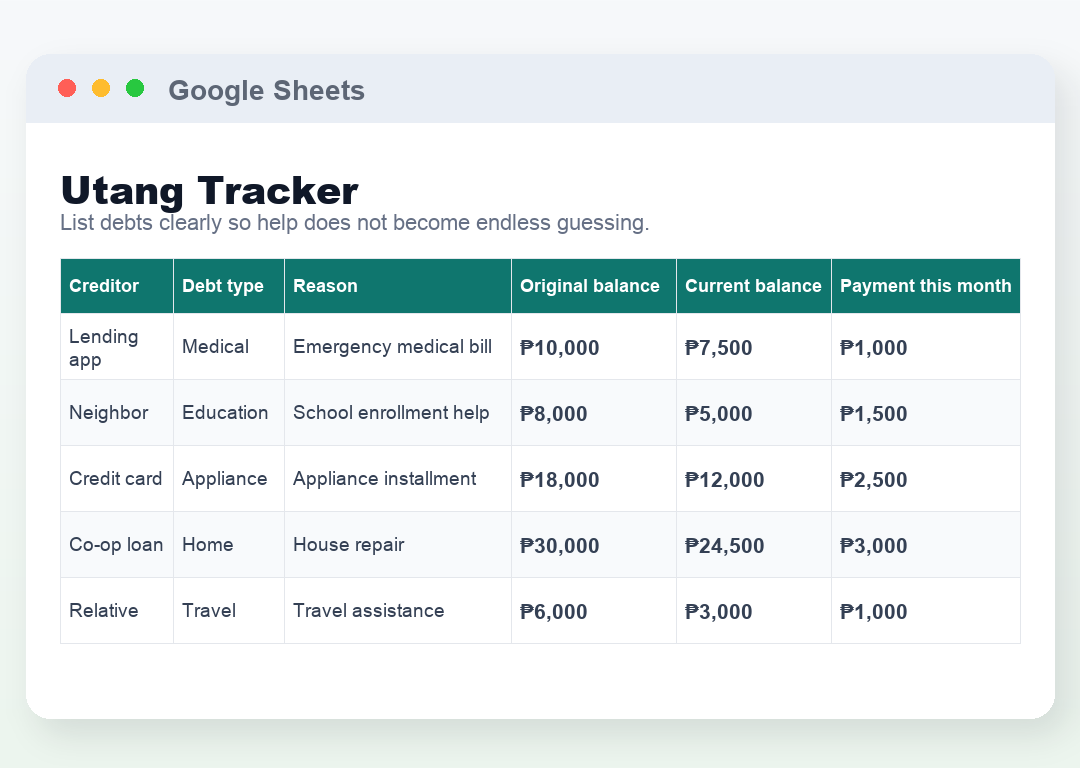Screen dimensions: 1080x768
Task: Click the Google Sheets window title
Action: [267, 90]
